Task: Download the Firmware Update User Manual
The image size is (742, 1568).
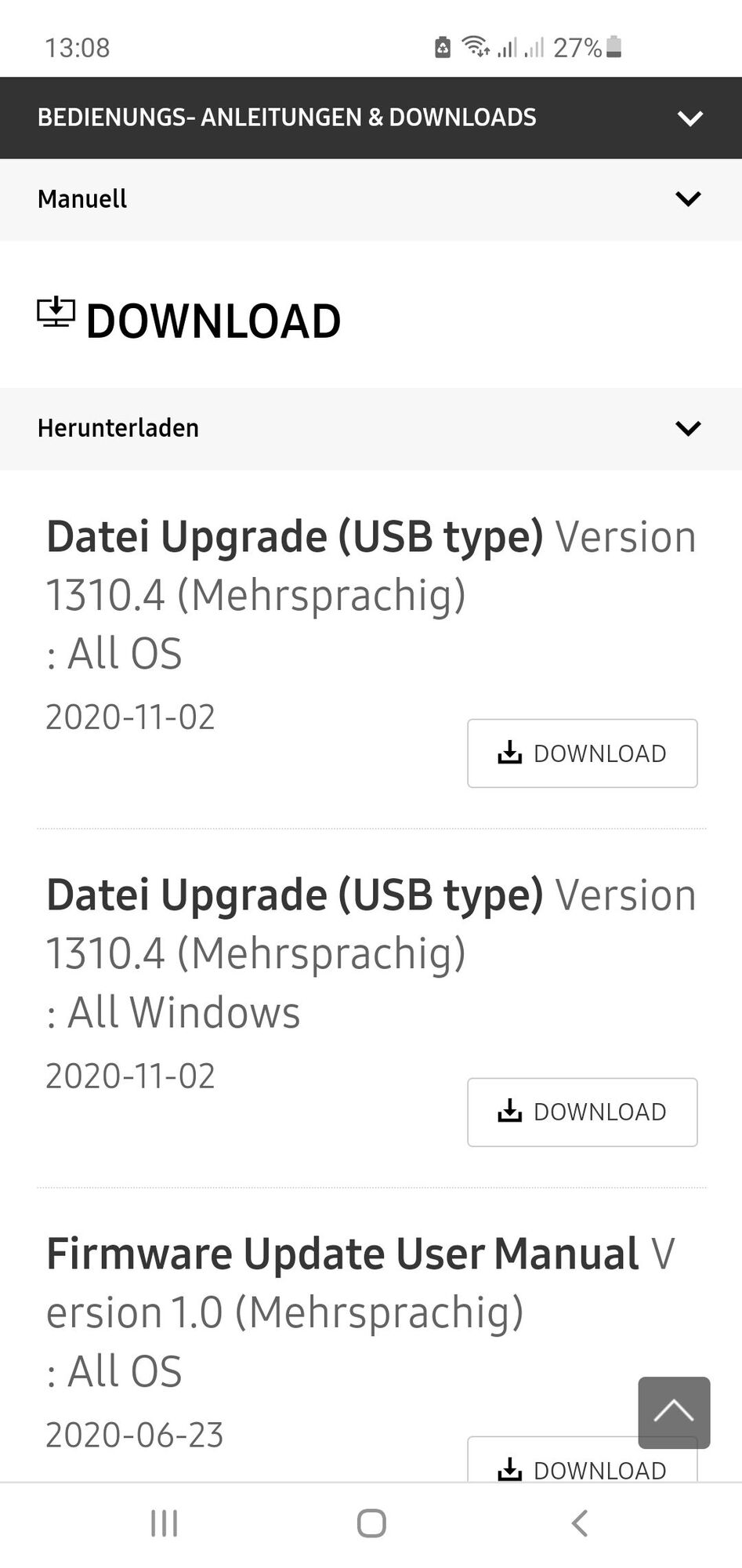Action: 582,1468
